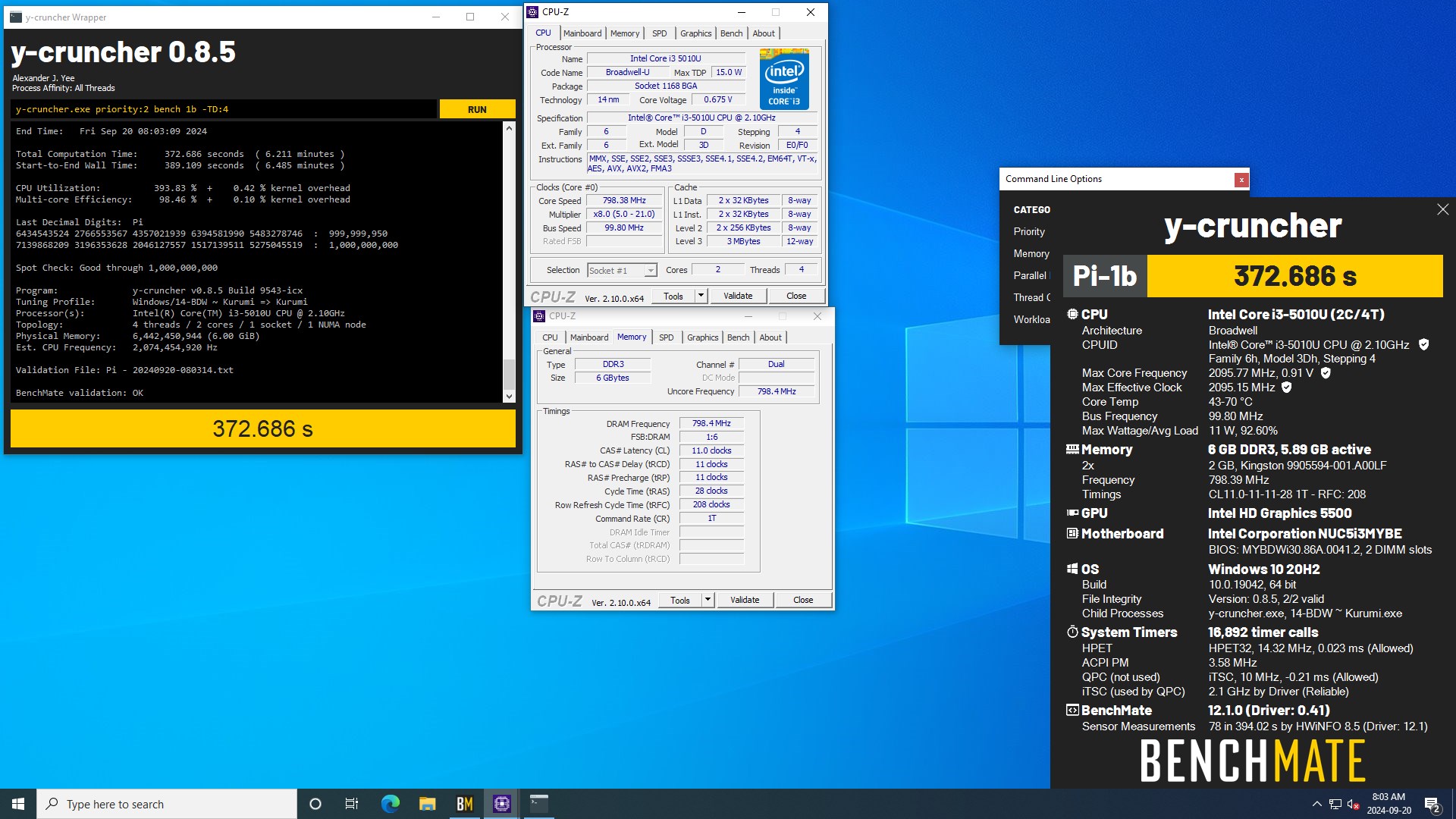Click the BenchMate section icon near version
The width and height of the screenshot is (1456, 819).
pos(1072,711)
